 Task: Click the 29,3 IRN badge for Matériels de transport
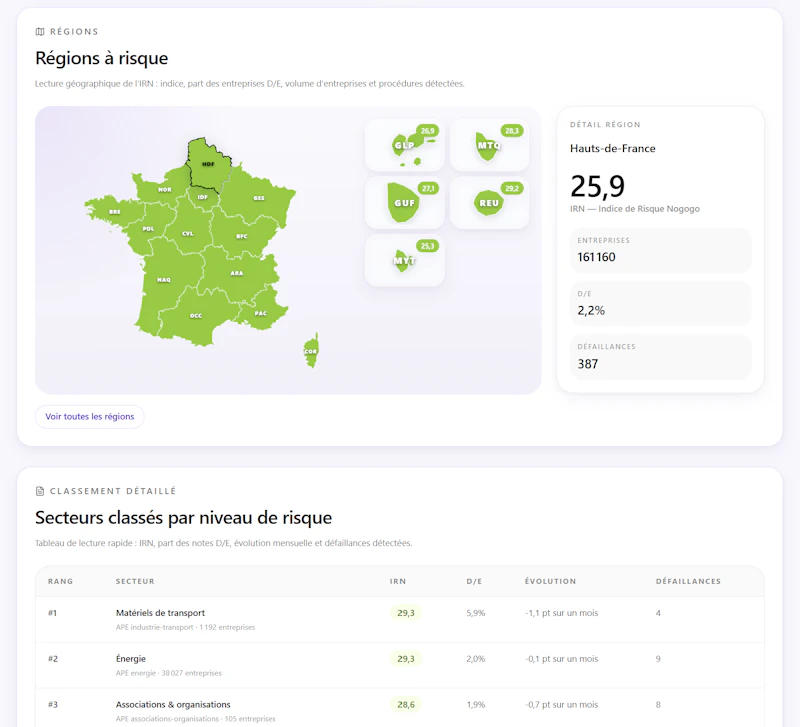click(406, 613)
